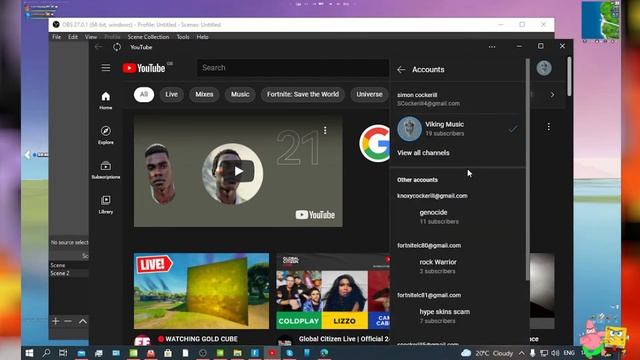Select the Universe filter chip
640x360 pixels.
(369, 94)
